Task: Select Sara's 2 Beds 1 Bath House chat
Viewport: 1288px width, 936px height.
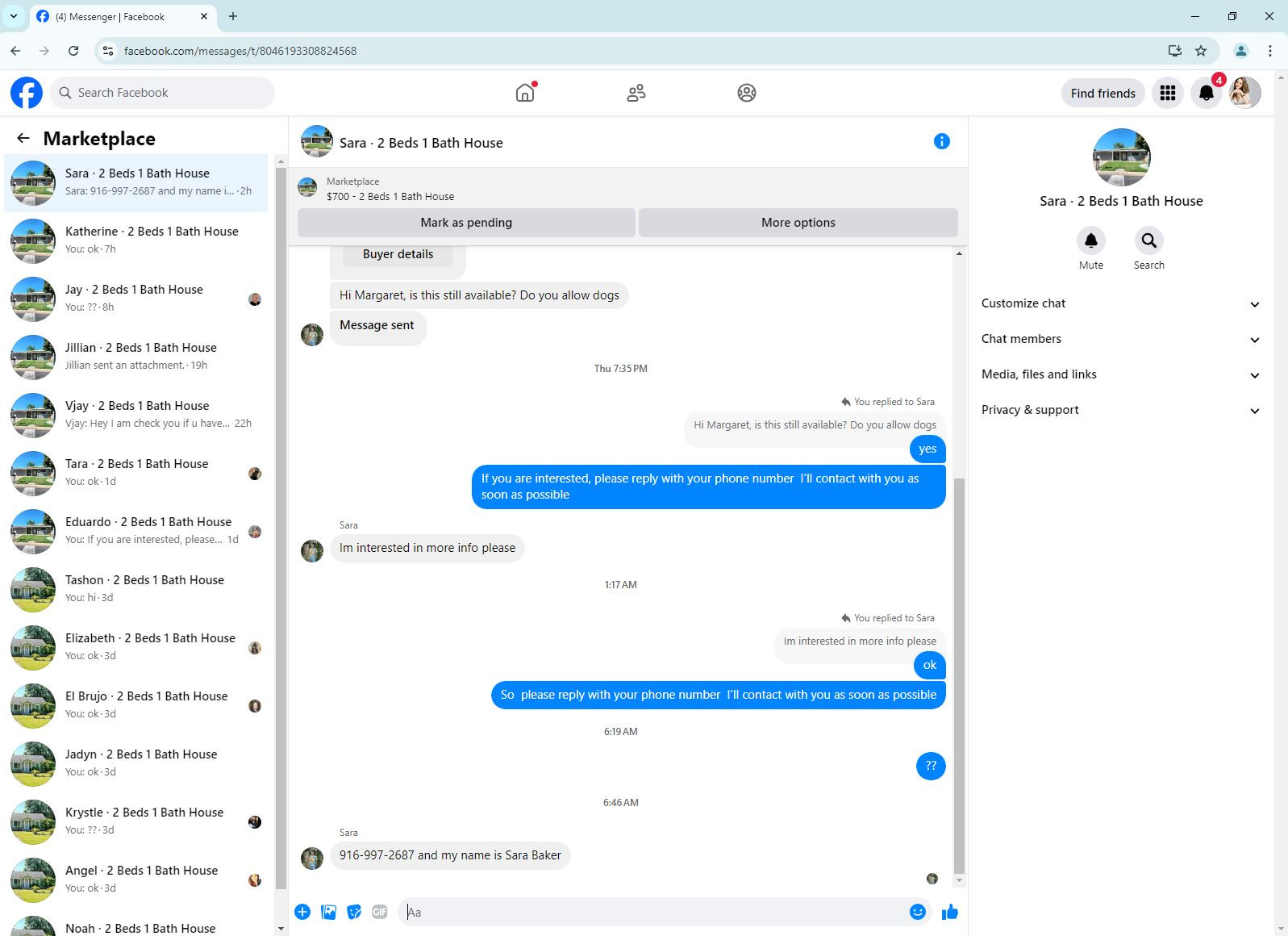Action: coord(135,182)
